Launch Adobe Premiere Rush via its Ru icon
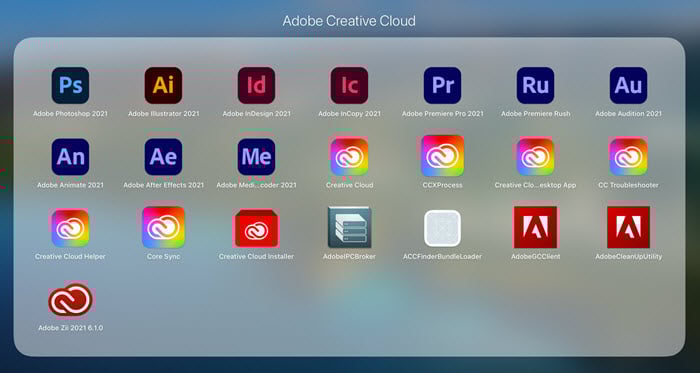This screenshot has height=373, width=700. point(535,85)
